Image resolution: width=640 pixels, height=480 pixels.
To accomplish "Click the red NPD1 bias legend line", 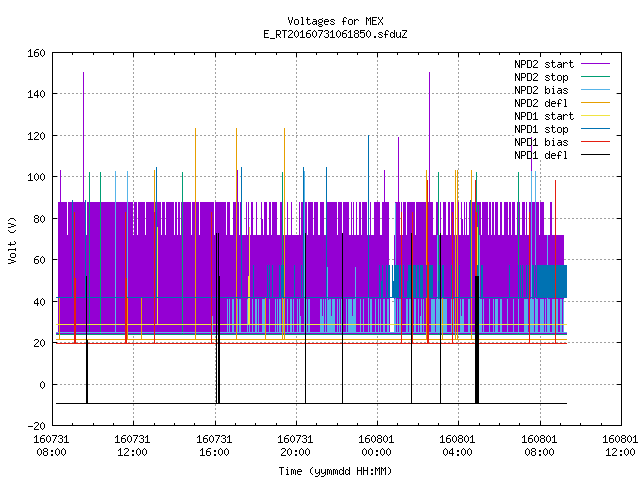I will pyautogui.click(x=596, y=142).
